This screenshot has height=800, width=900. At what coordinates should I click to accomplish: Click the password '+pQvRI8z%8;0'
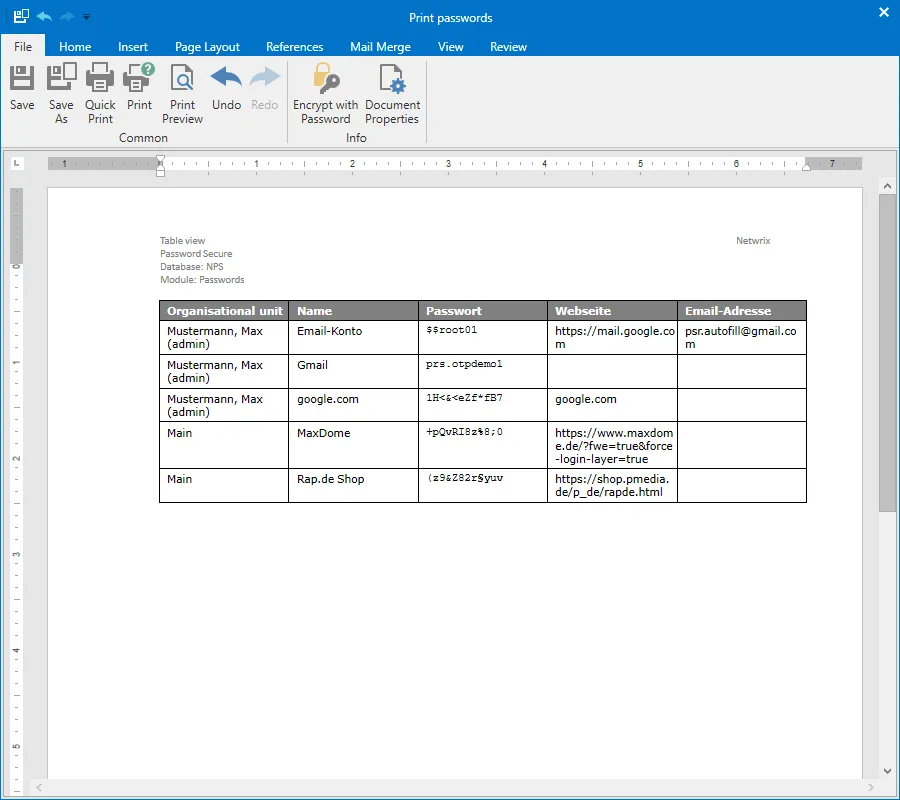464,432
